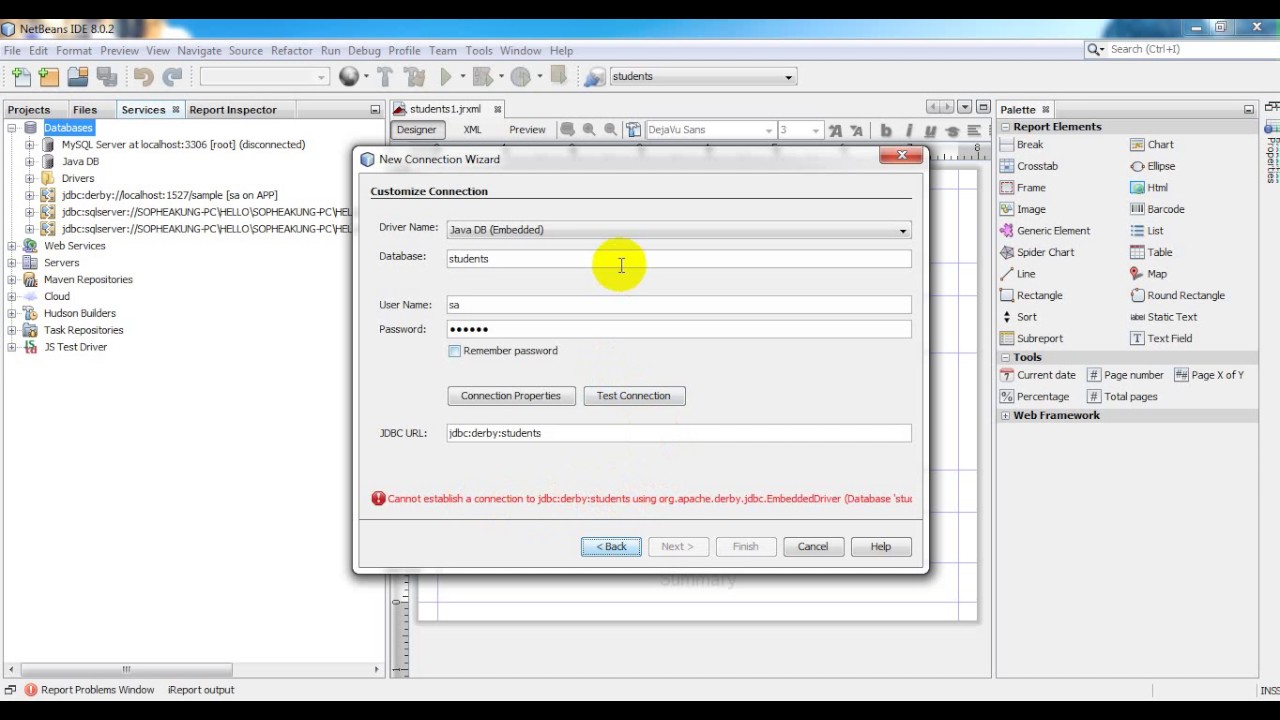1280x720 pixels.
Task: Click the Profile Project icon
Action: click(520, 76)
